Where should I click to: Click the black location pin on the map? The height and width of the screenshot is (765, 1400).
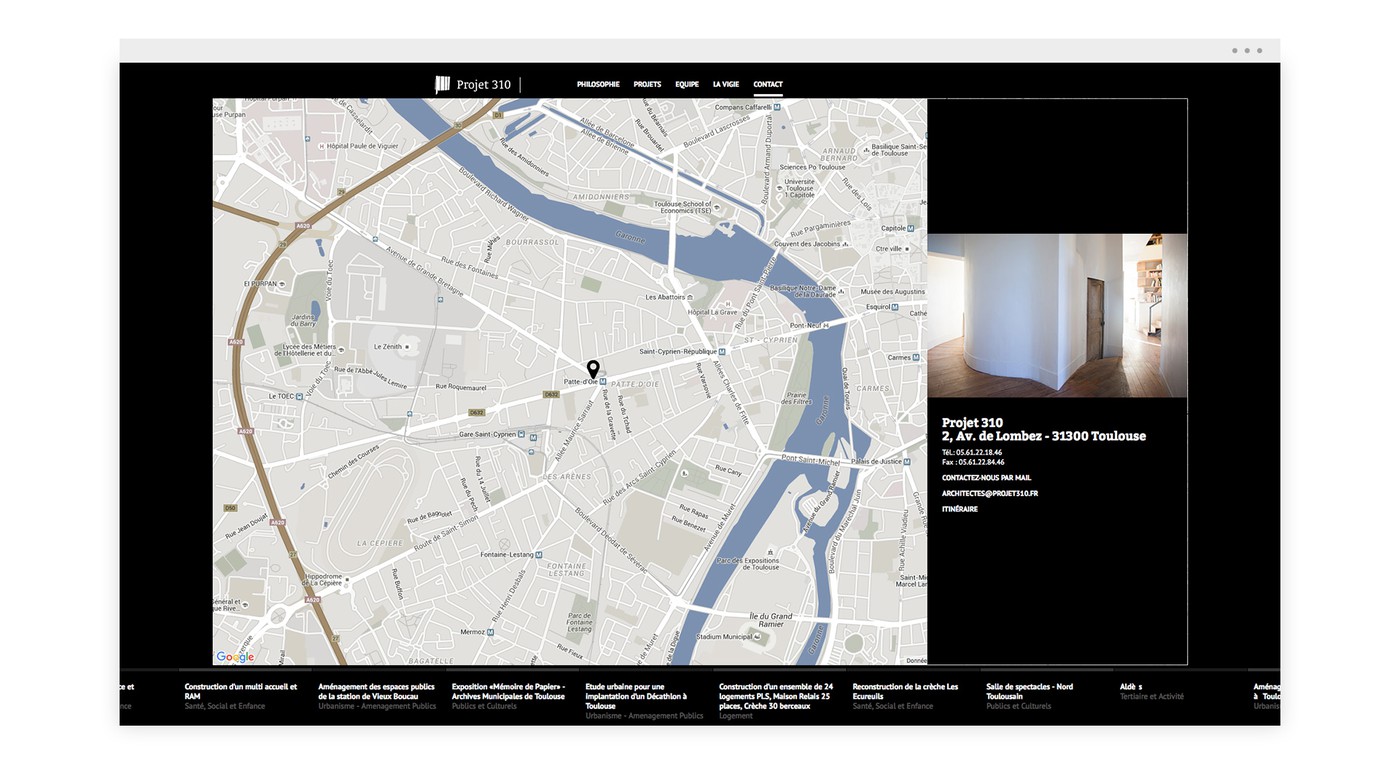coord(593,369)
